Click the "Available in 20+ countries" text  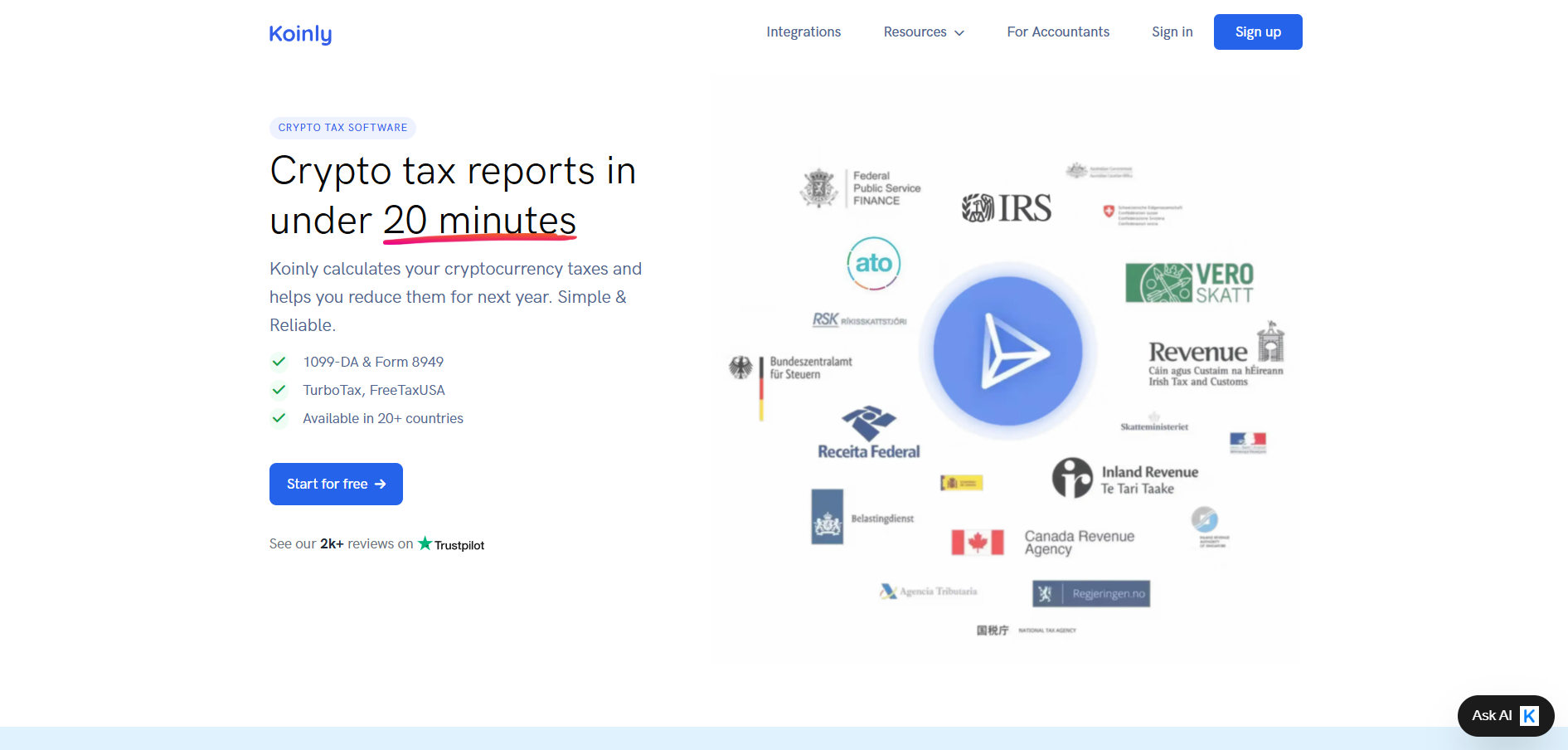pos(383,418)
